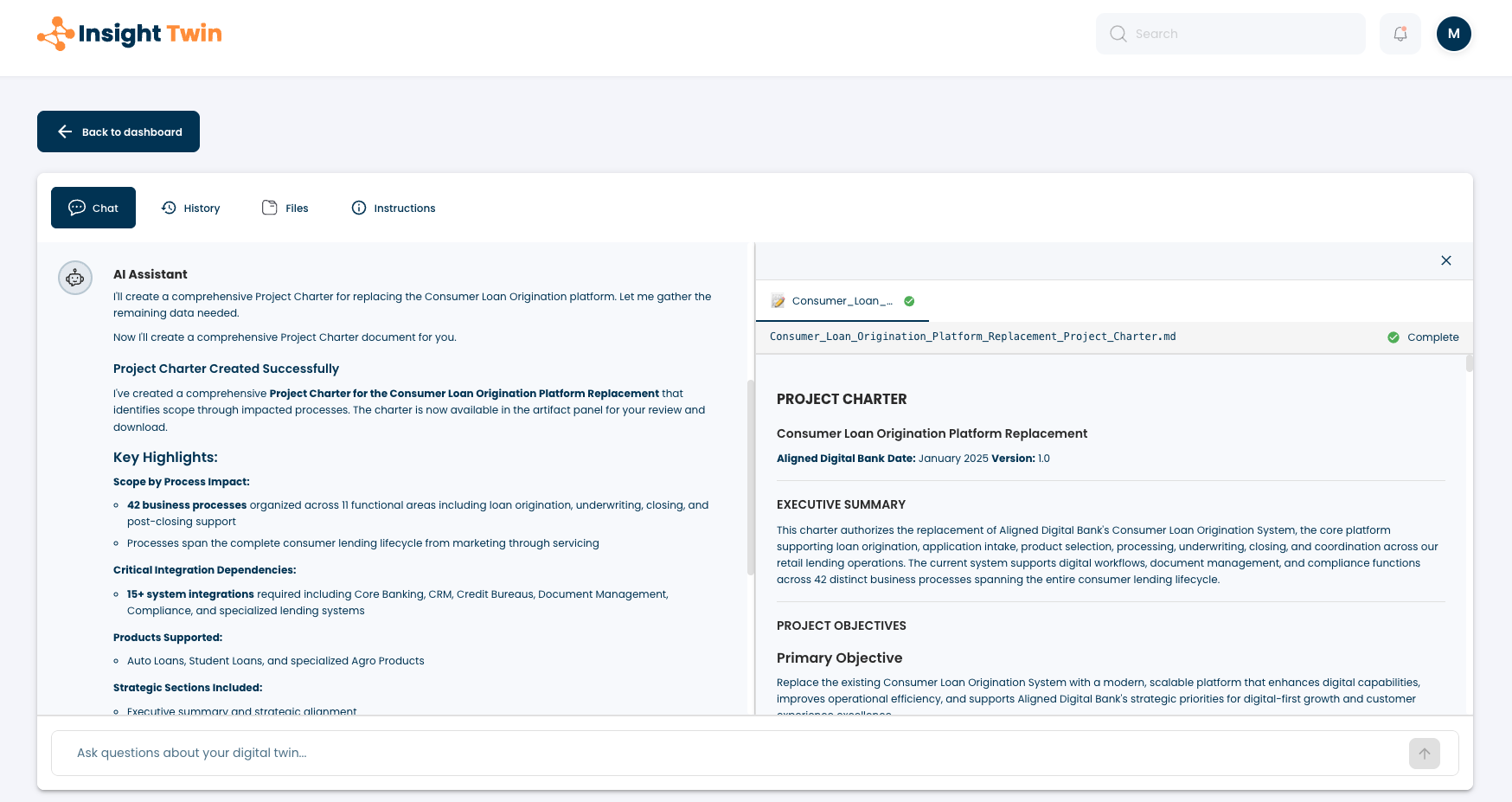Click 'Project Charter Created Successfully' heading
This screenshot has width=1512, height=802.
pyautogui.click(x=227, y=369)
